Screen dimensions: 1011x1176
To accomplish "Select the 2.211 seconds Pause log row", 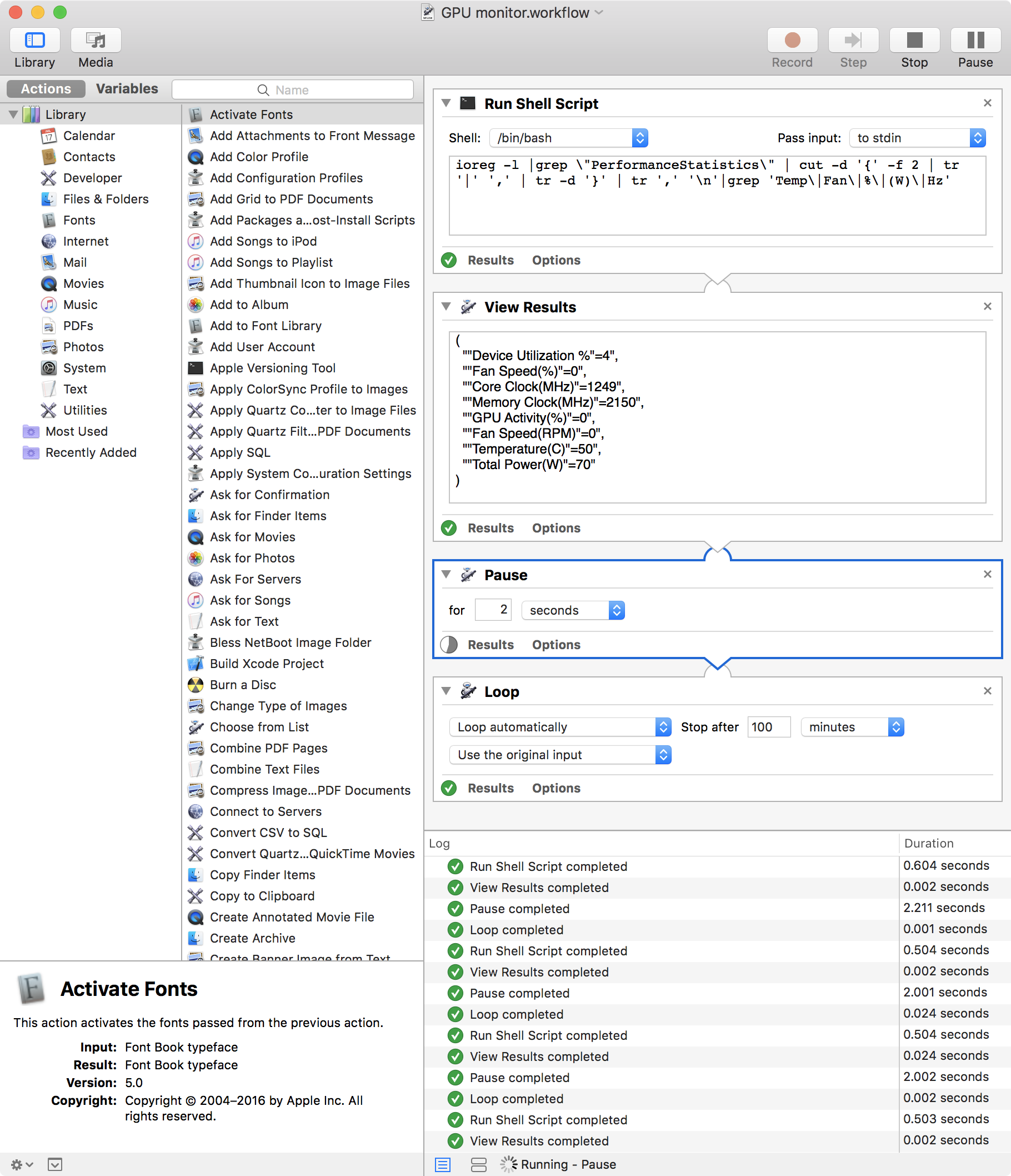I will coord(717,909).
